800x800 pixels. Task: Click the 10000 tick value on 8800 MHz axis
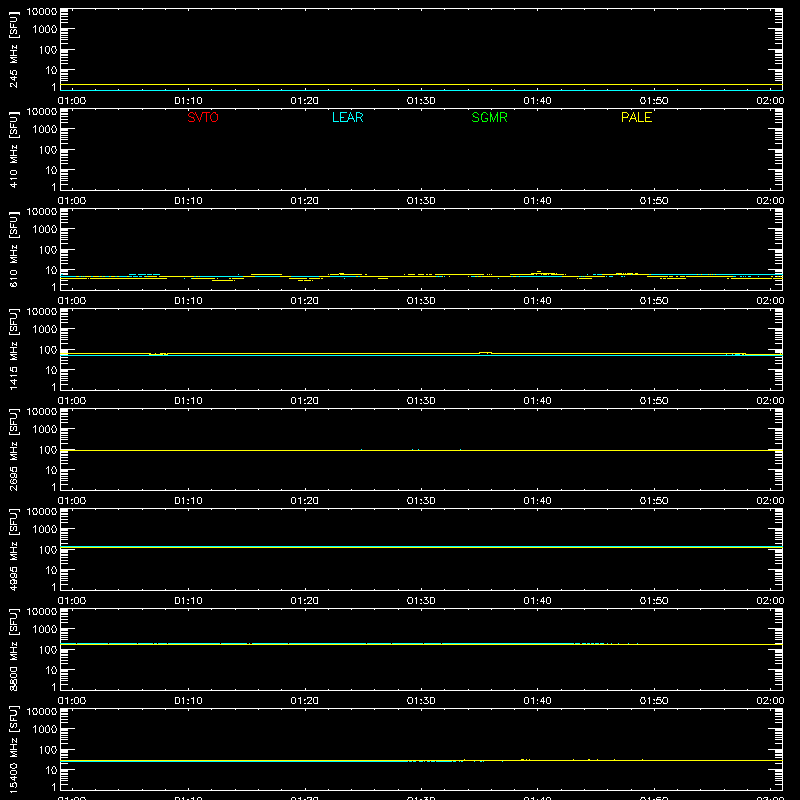tap(42, 612)
